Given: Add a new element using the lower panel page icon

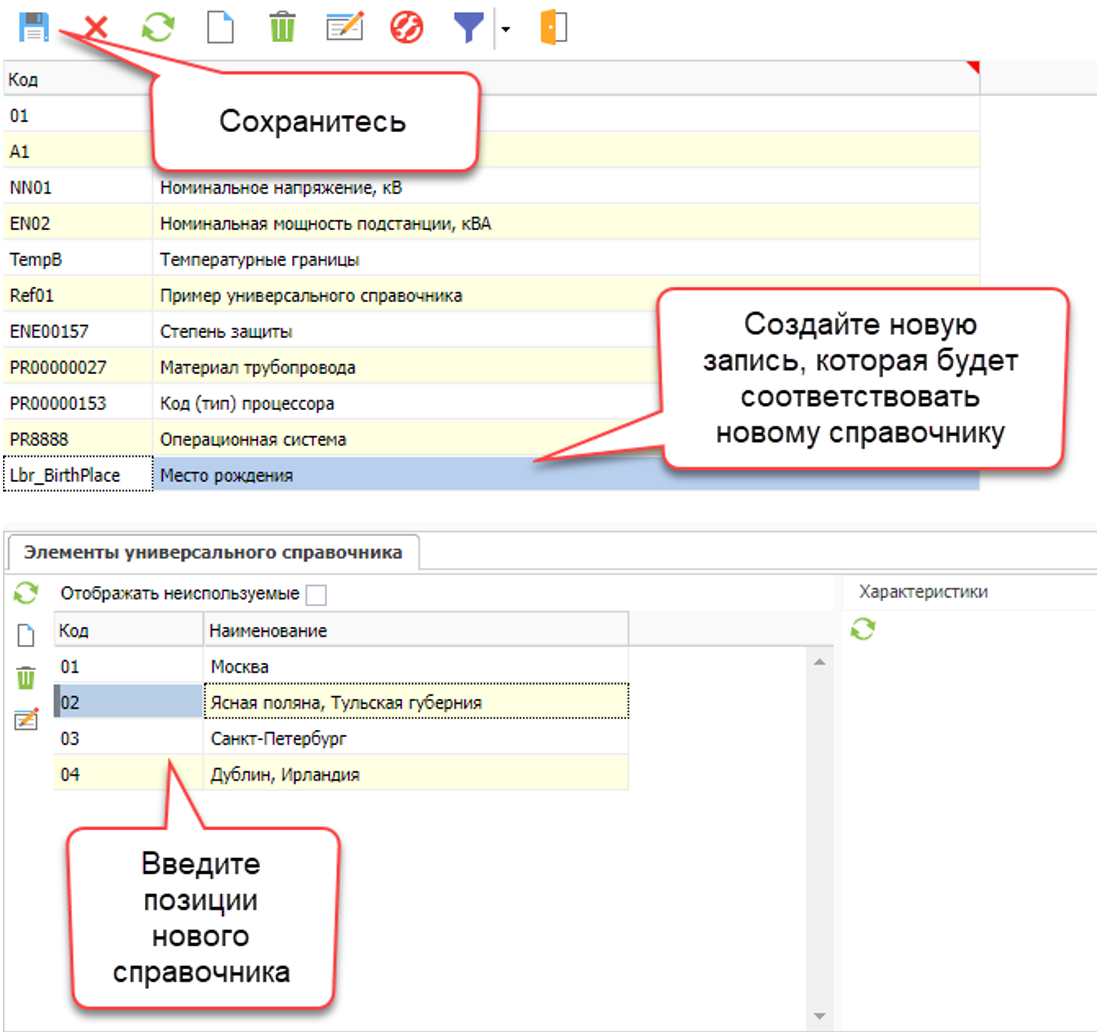Looking at the screenshot, I should point(26,636).
